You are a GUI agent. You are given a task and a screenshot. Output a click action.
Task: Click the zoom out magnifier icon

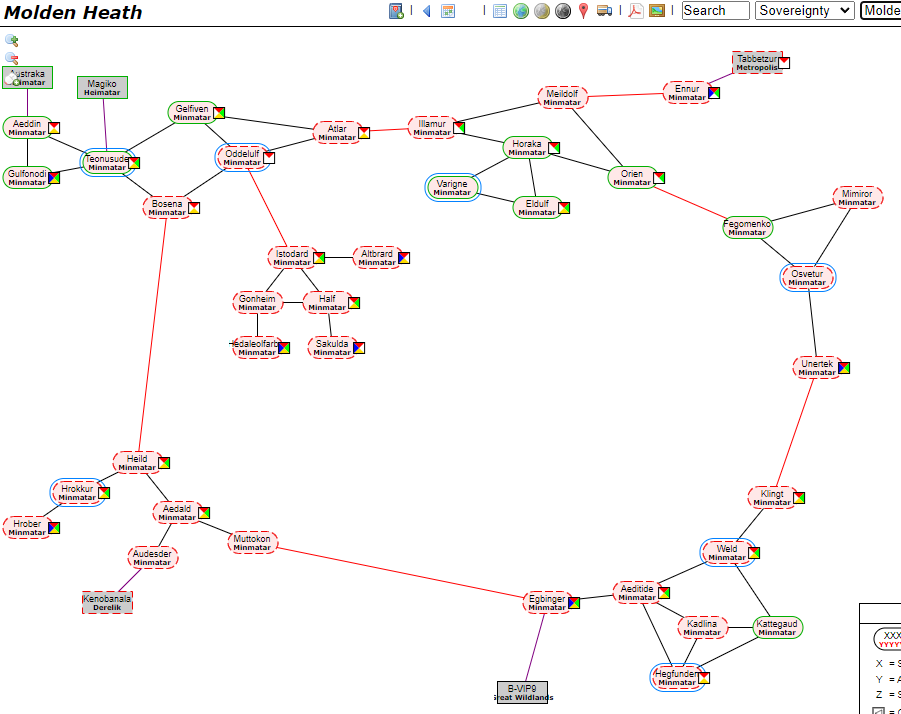[x=11, y=58]
